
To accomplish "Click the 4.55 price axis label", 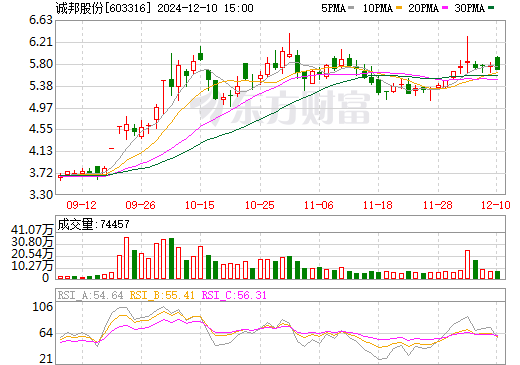I will [41, 129].
